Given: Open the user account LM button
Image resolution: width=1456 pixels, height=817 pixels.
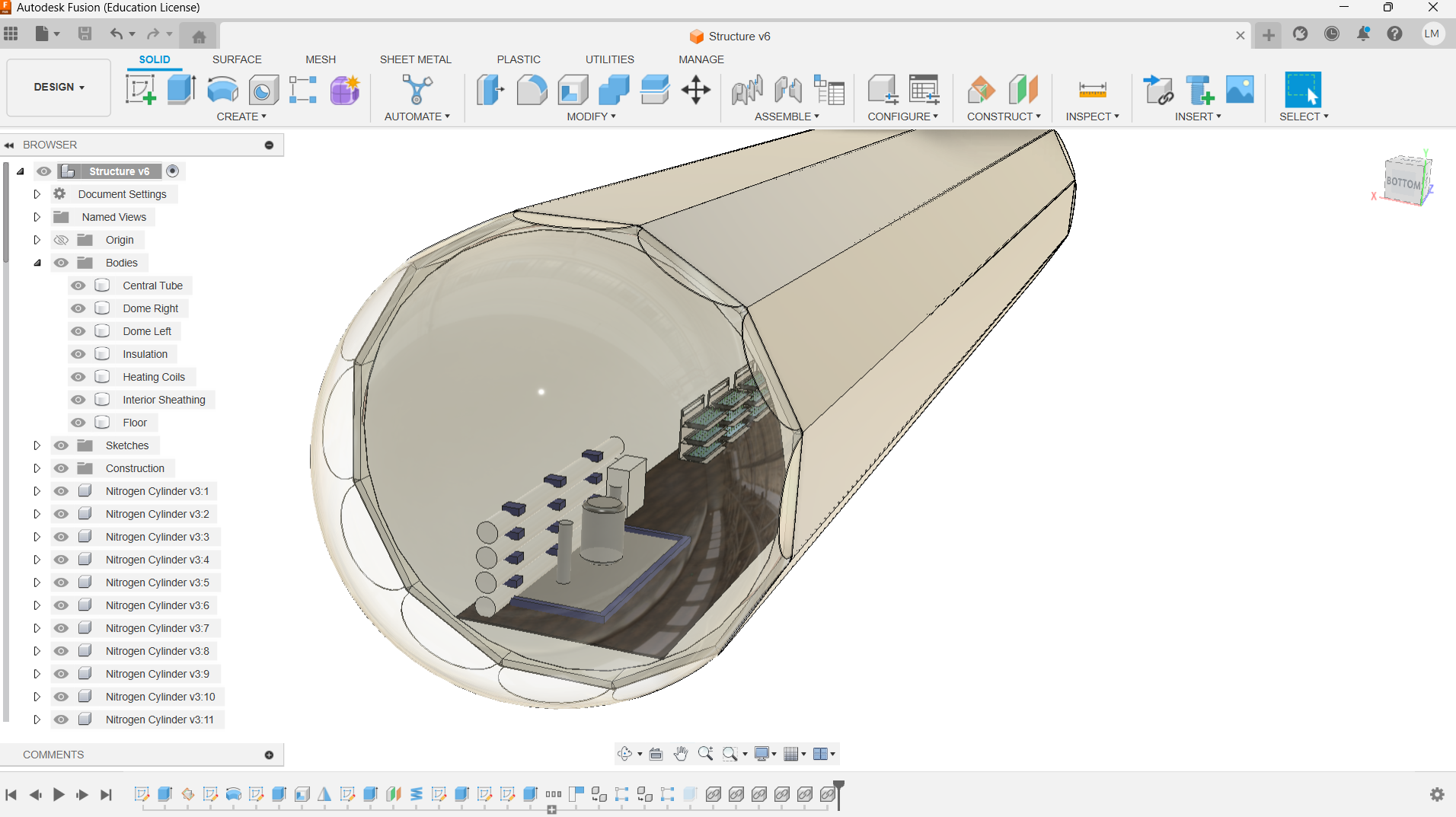Looking at the screenshot, I should click(x=1432, y=34).
